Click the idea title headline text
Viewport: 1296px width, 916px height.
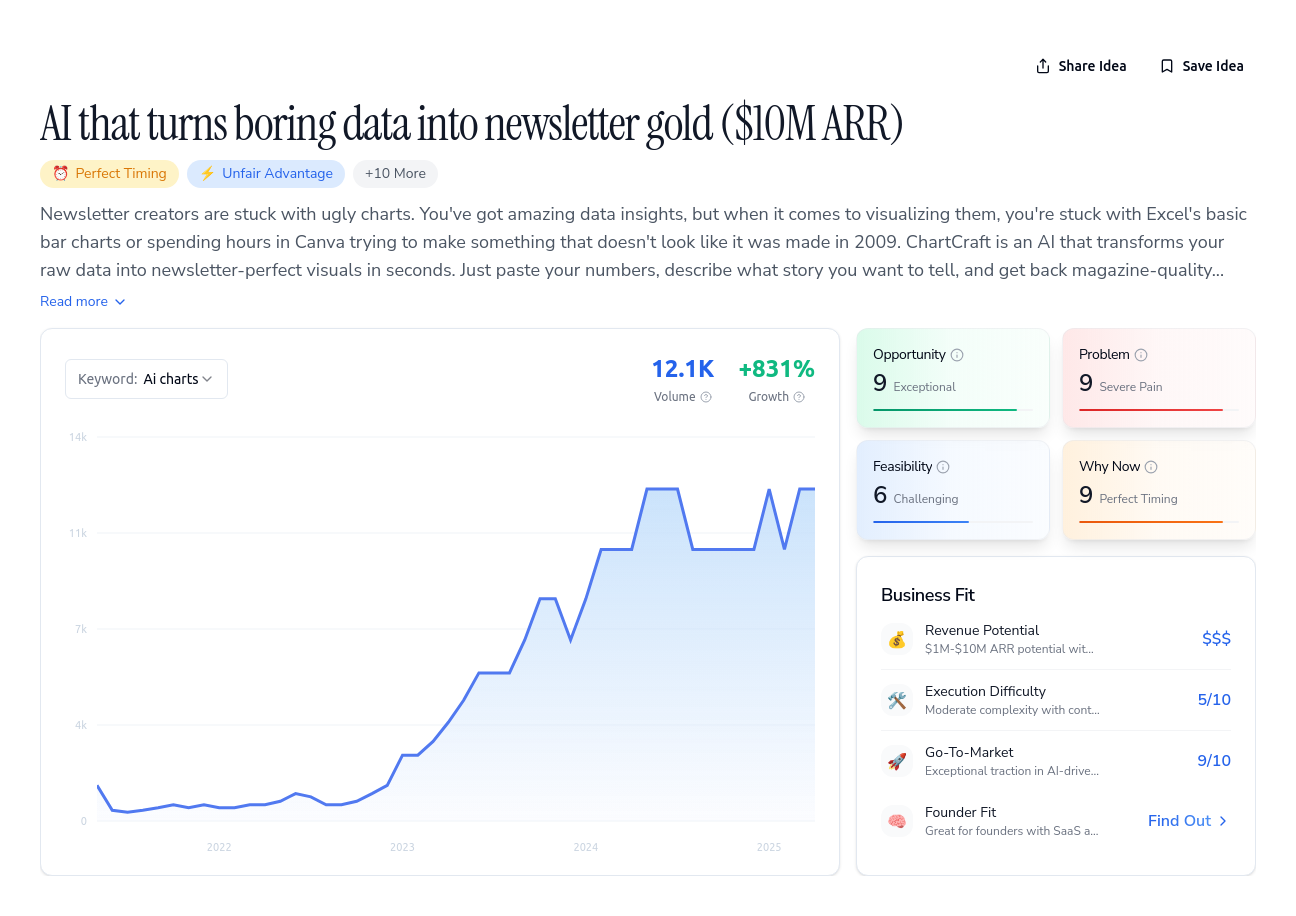(x=472, y=124)
